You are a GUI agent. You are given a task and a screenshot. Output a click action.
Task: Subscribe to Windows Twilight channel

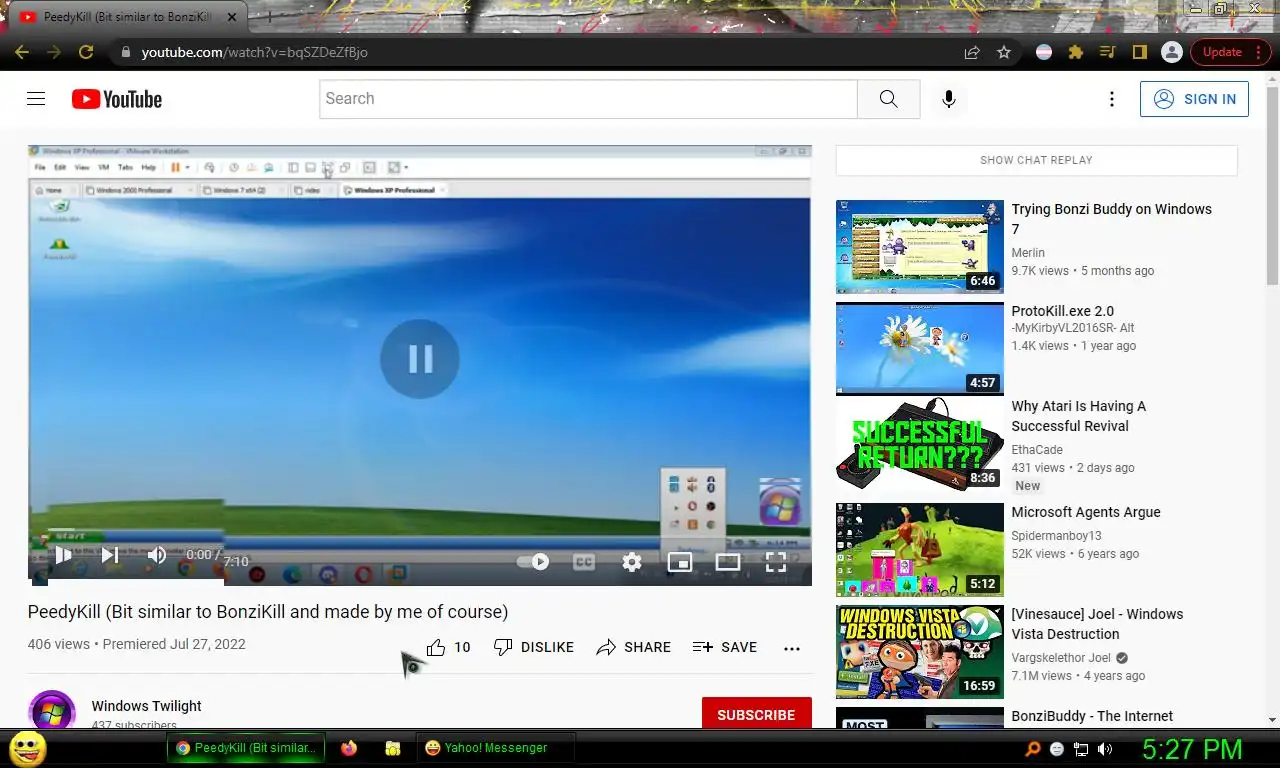(756, 714)
